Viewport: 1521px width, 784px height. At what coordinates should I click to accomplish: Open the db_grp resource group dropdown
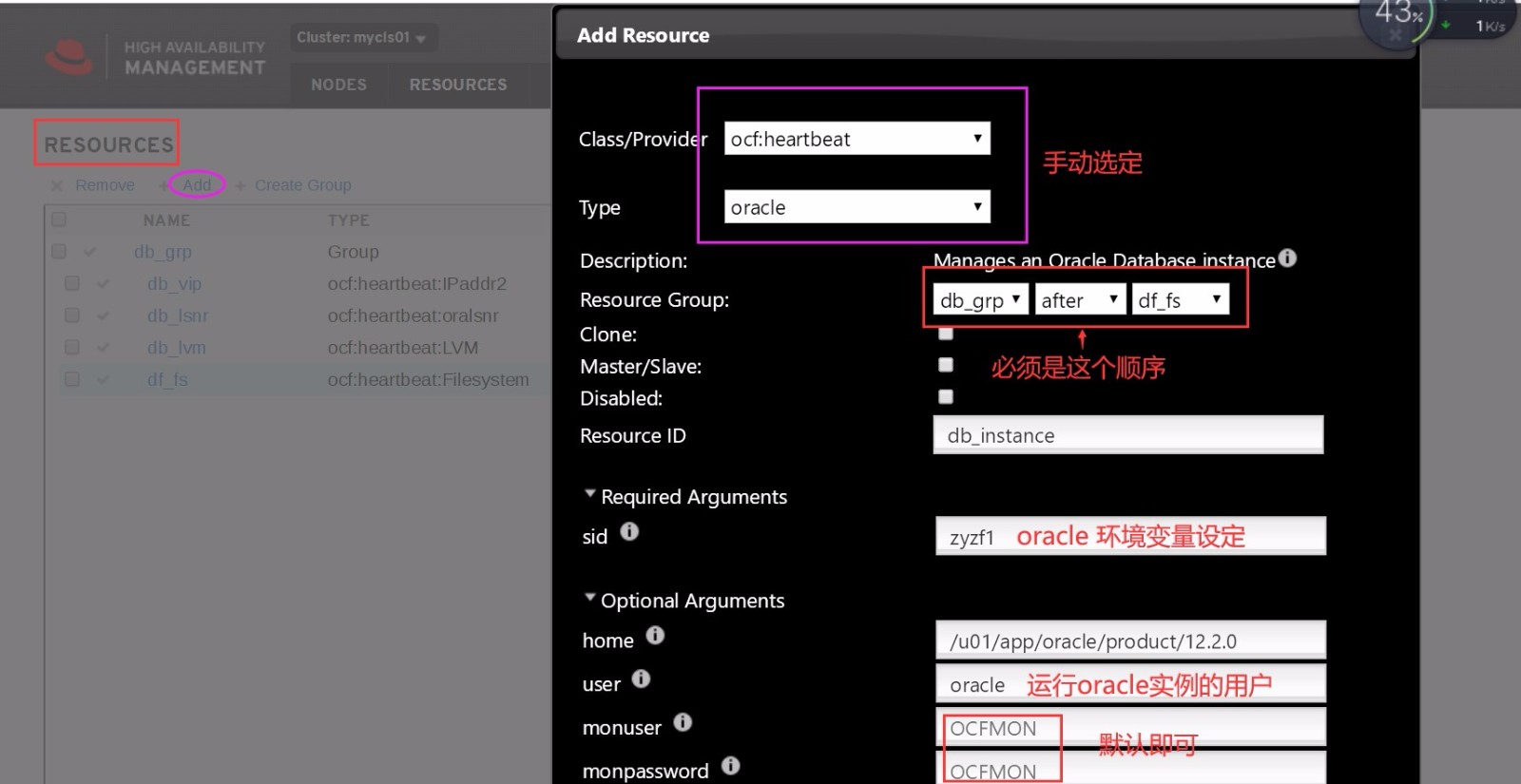(979, 300)
